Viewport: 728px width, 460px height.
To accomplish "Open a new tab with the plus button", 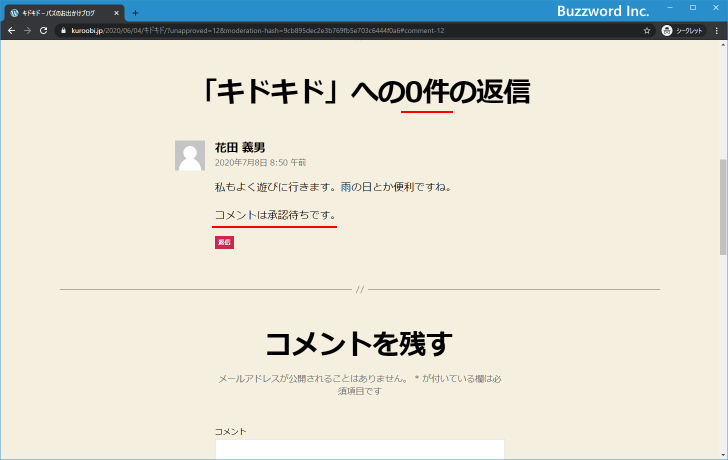I will pyautogui.click(x=135, y=13).
